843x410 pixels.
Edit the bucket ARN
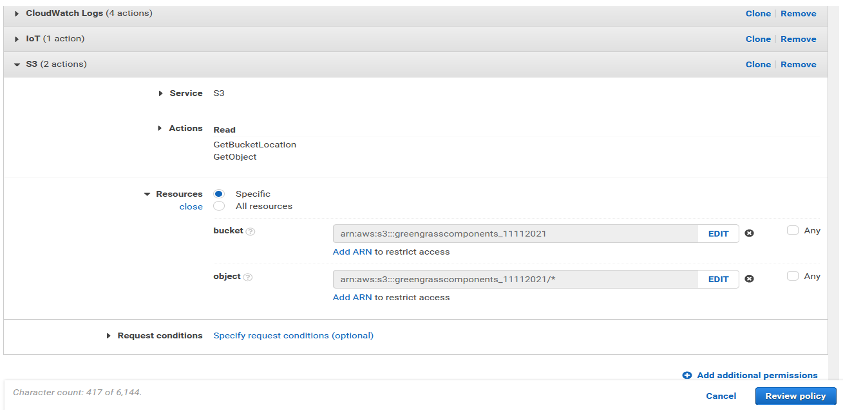point(718,234)
